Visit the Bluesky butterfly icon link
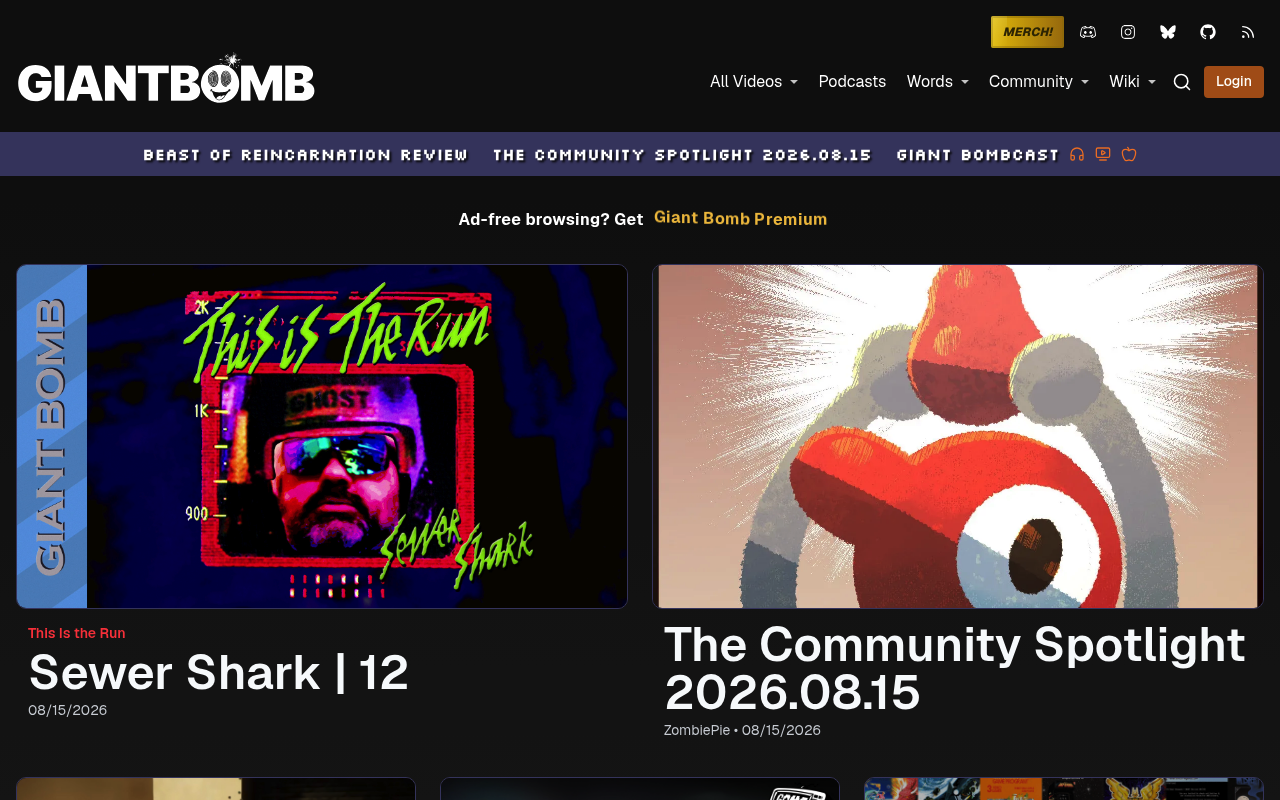This screenshot has width=1280, height=800. pyautogui.click(x=1168, y=32)
